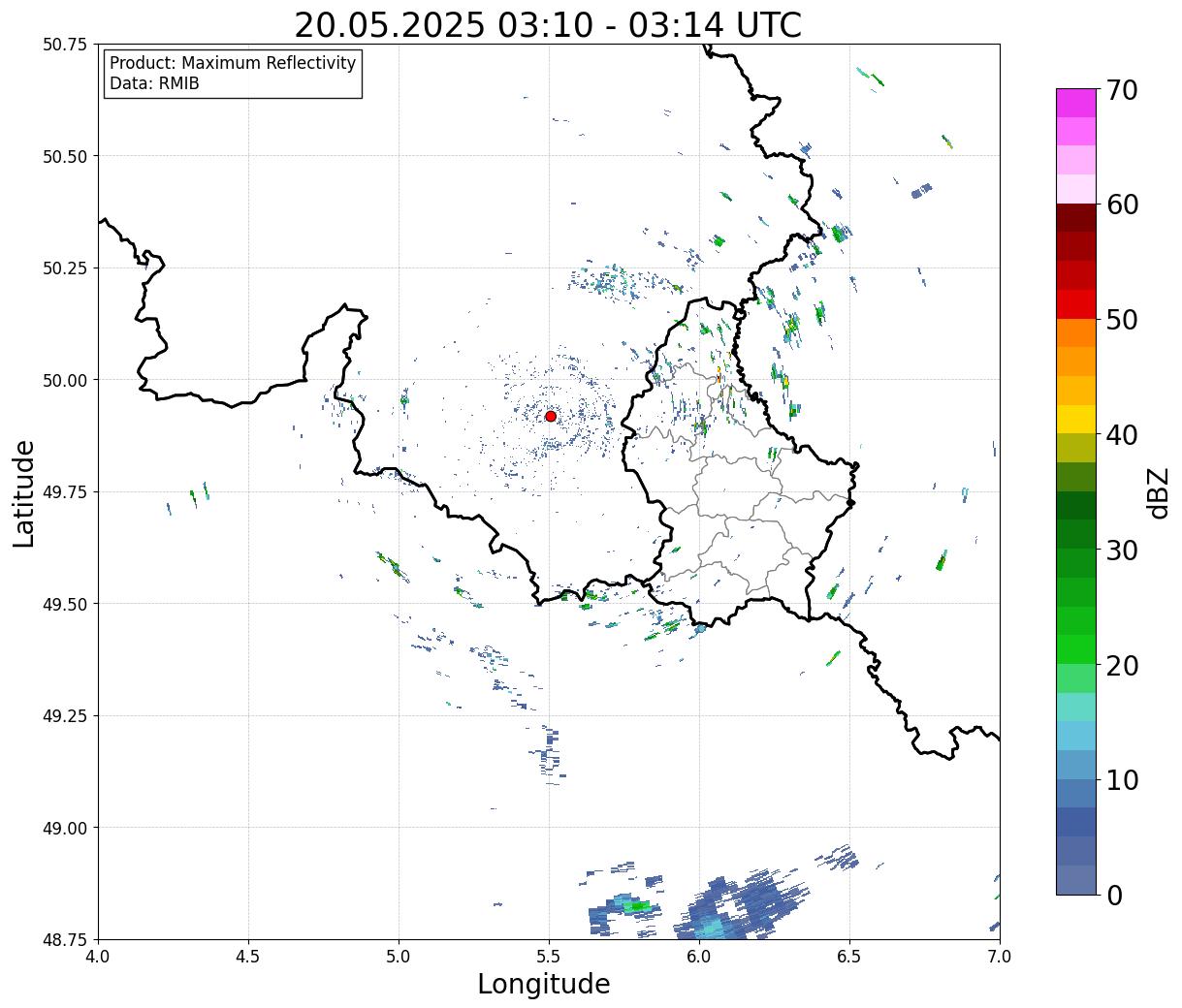Click longitude tick label 6.0

pyautogui.click(x=699, y=957)
